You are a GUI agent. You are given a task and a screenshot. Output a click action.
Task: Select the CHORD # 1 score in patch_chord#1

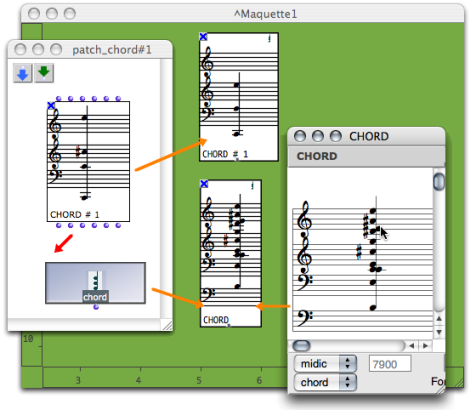click(x=88, y=161)
